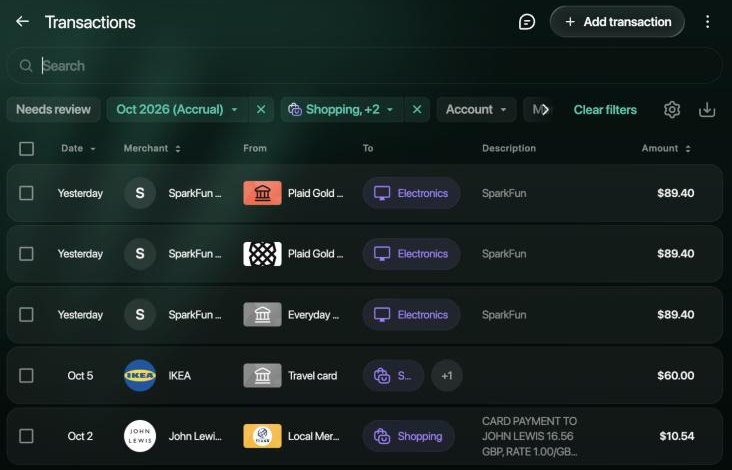Click the orange bank account icon
Image resolution: width=732 pixels, height=470 pixels.
(262, 193)
